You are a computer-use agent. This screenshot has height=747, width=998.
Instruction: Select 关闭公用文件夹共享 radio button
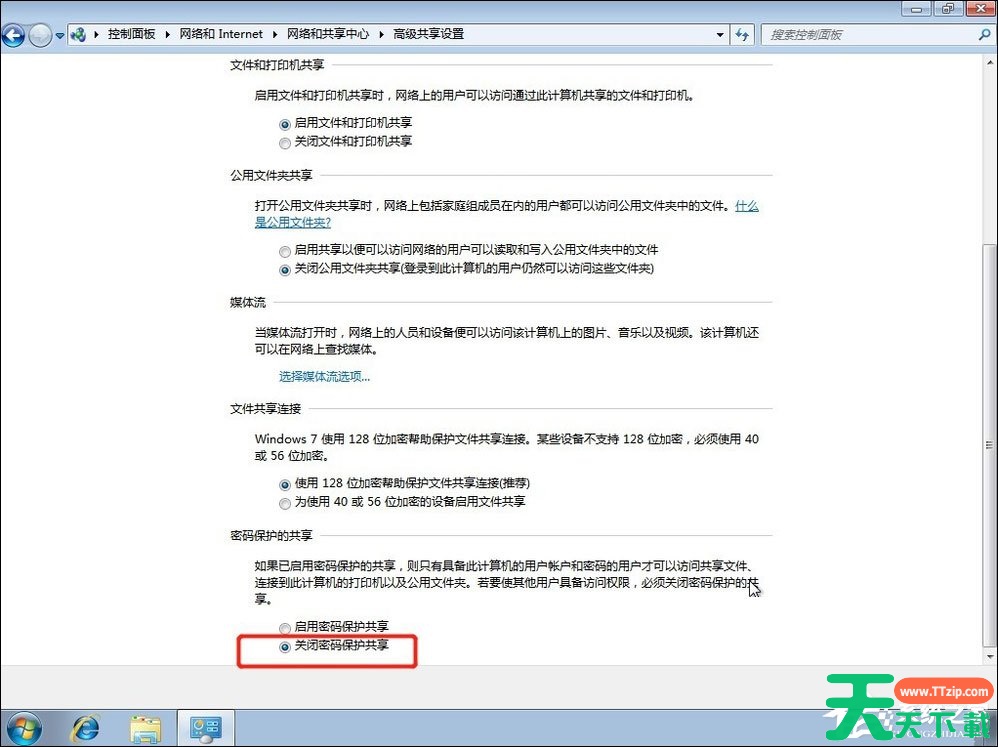[x=285, y=270]
